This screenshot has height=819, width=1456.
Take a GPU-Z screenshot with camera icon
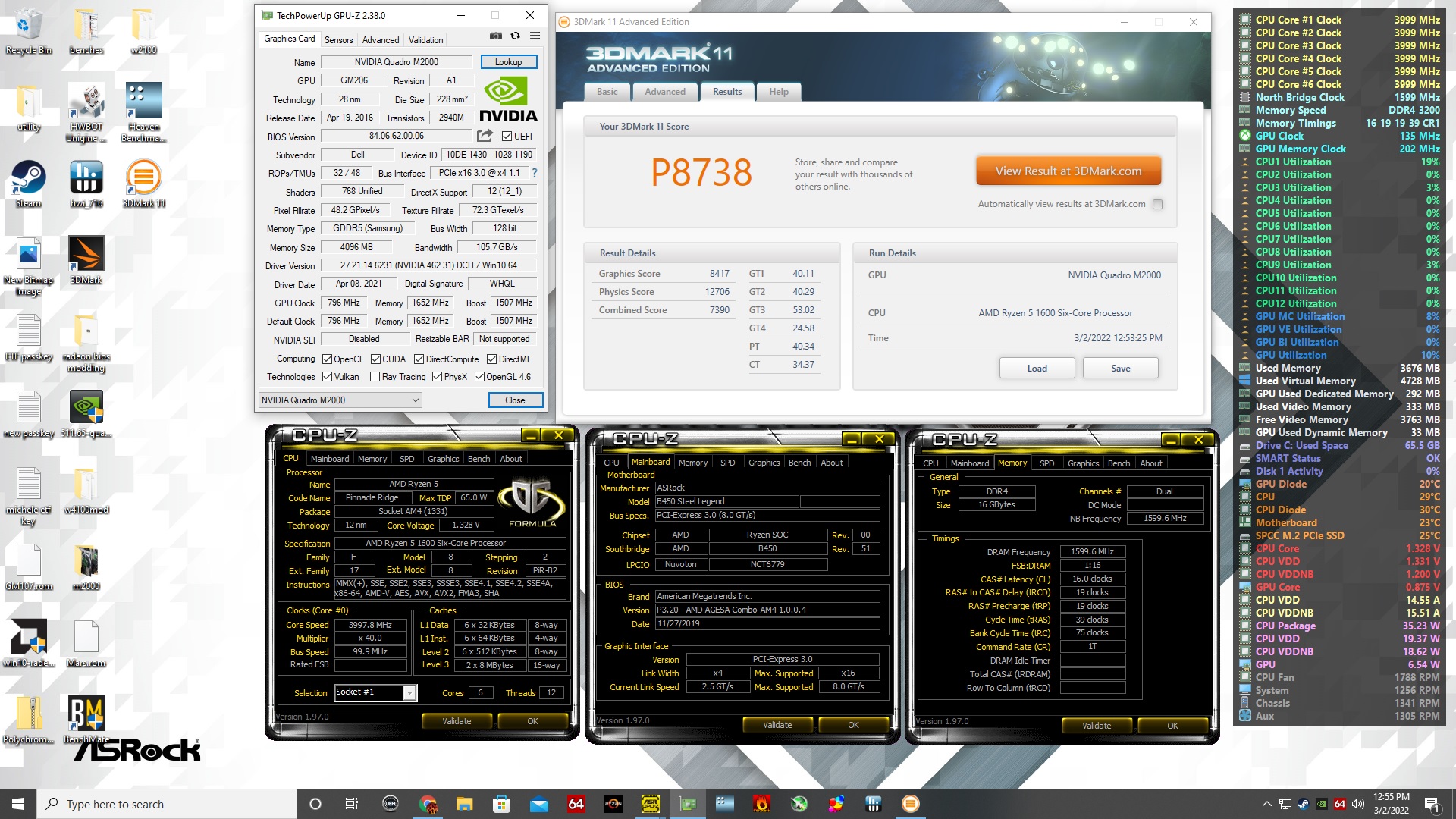[x=495, y=36]
